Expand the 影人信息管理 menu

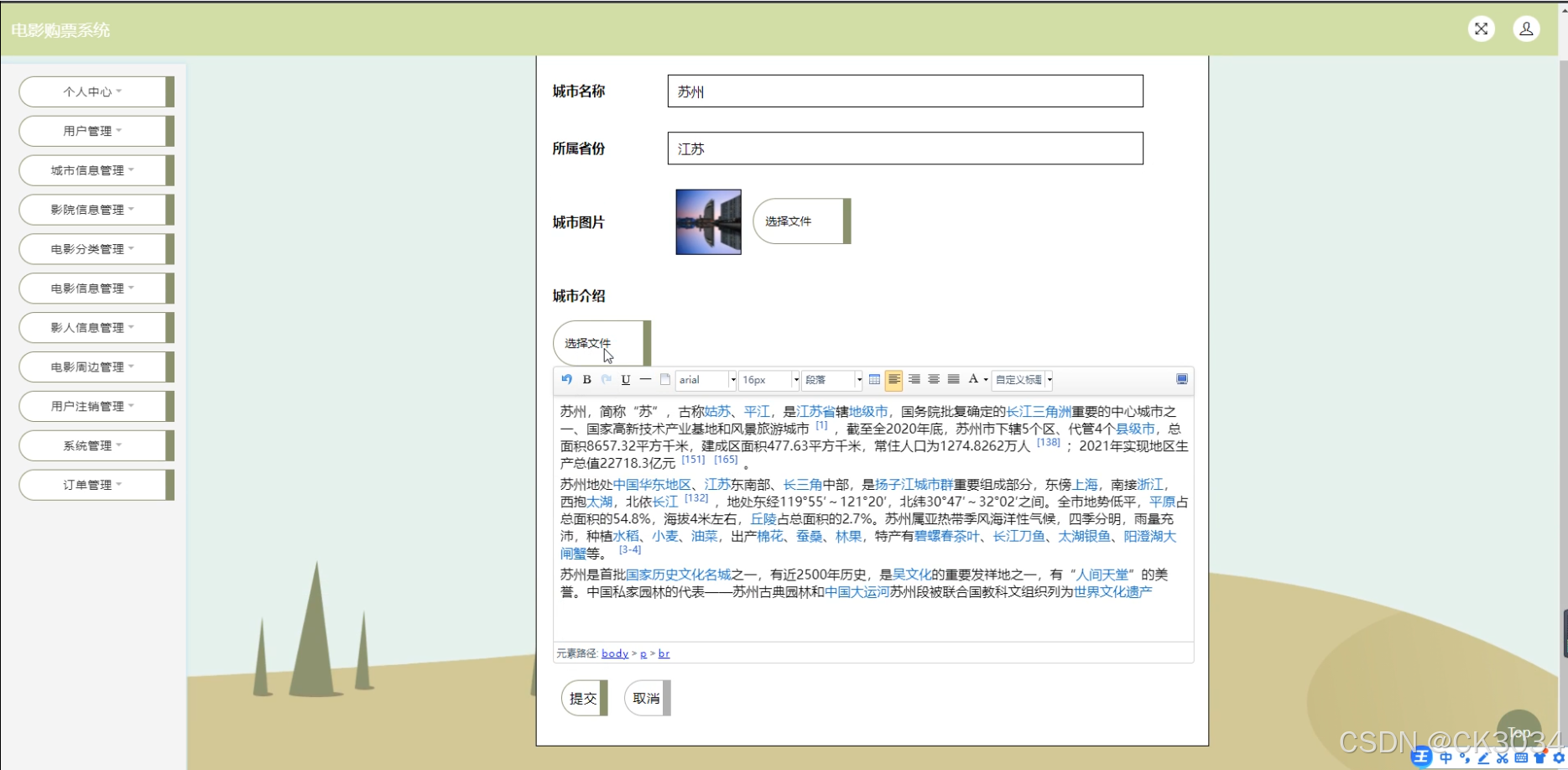point(96,328)
